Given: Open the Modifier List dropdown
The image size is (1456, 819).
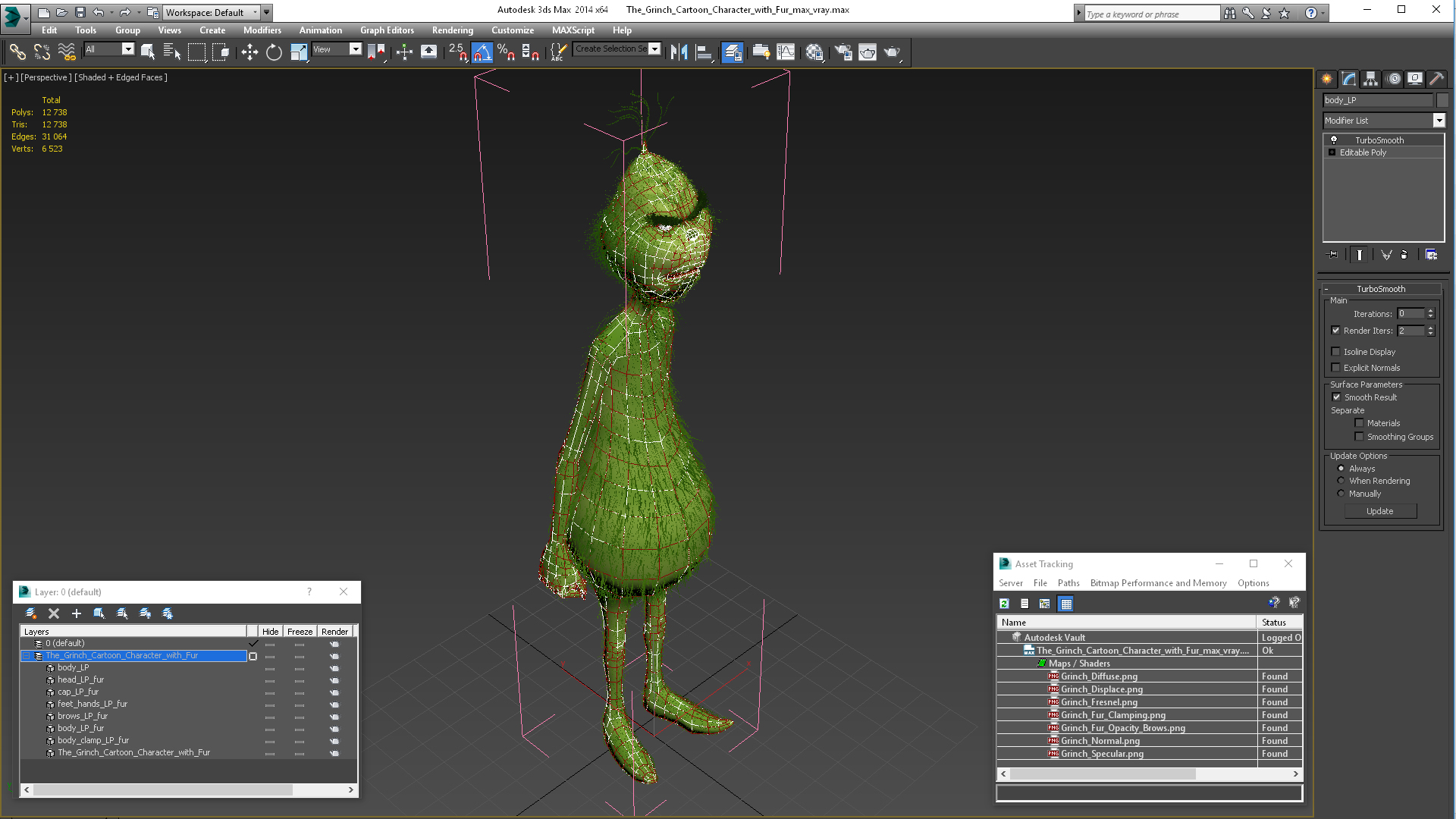Looking at the screenshot, I should point(1439,121).
